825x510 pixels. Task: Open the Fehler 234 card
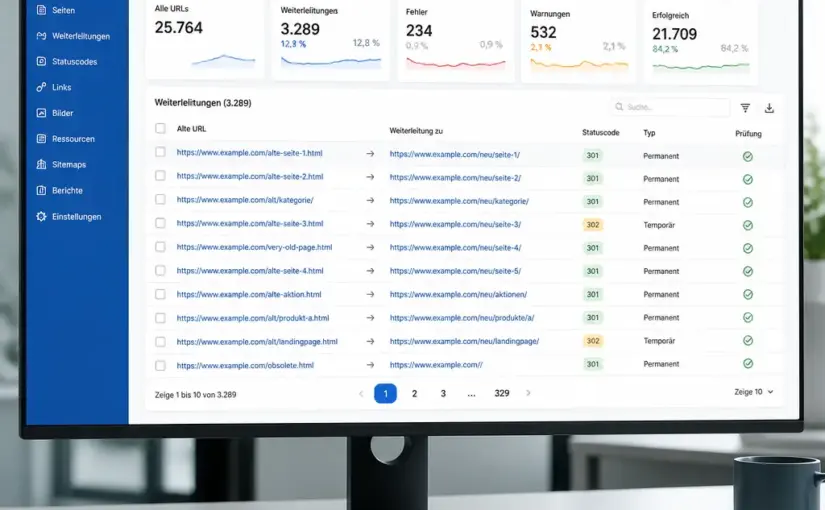[x=456, y=40]
